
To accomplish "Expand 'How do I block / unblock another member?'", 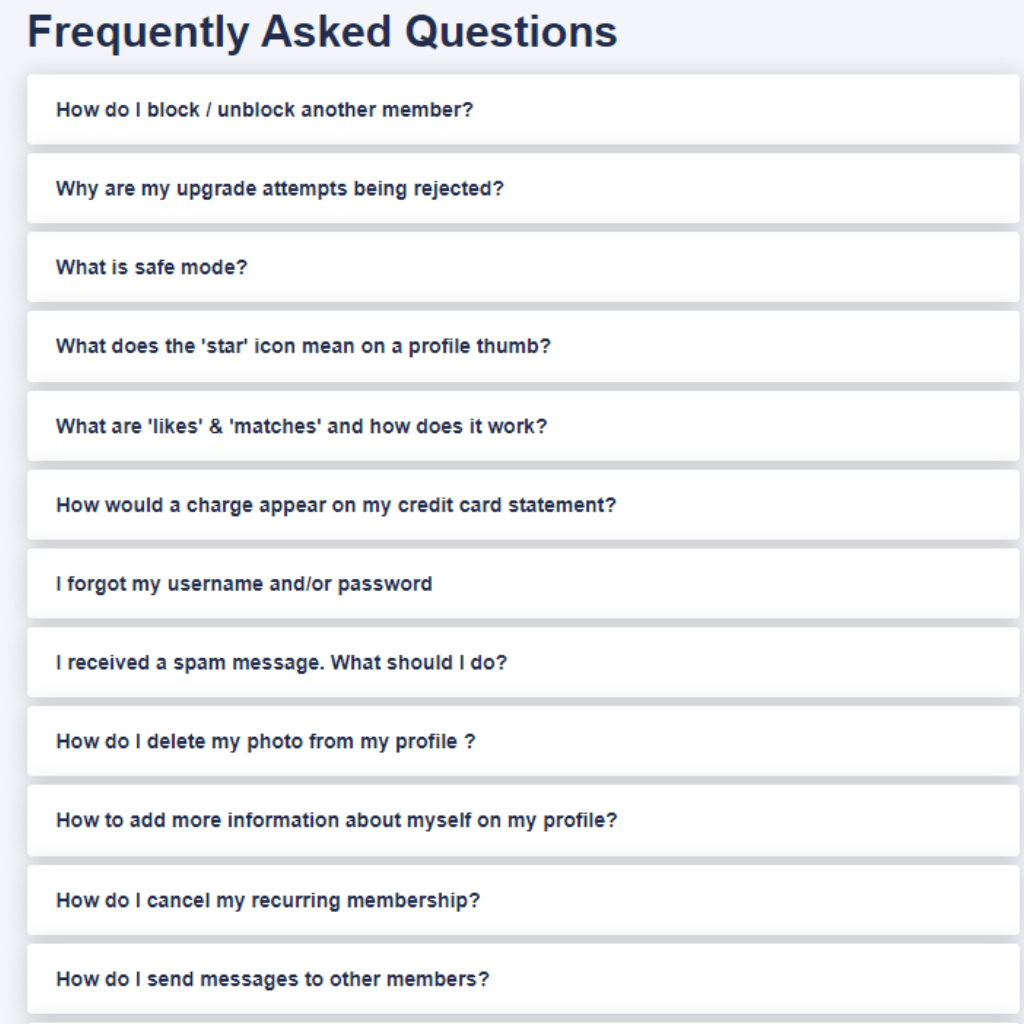I will tap(265, 110).
